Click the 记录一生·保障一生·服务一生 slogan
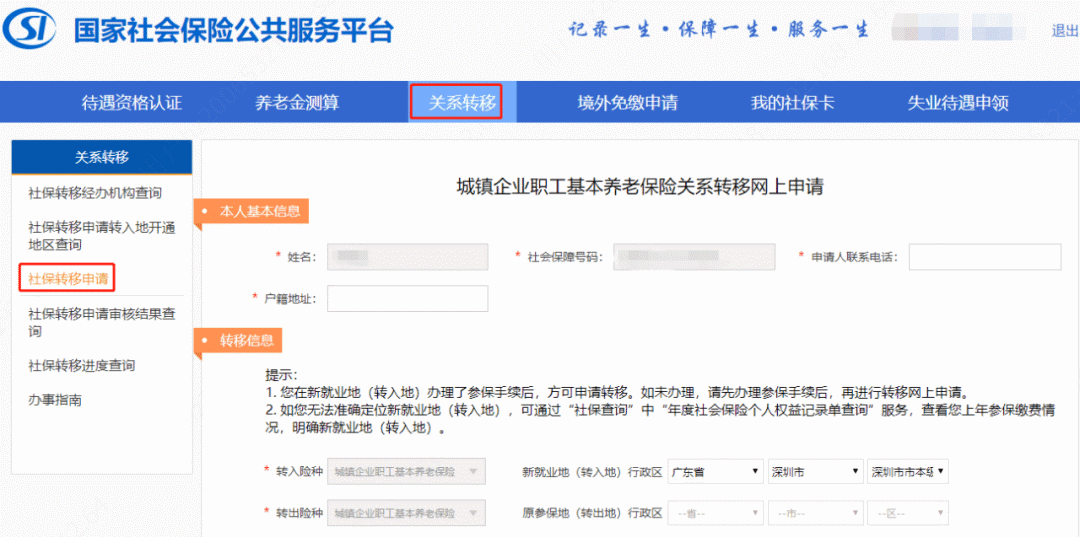 719,30
